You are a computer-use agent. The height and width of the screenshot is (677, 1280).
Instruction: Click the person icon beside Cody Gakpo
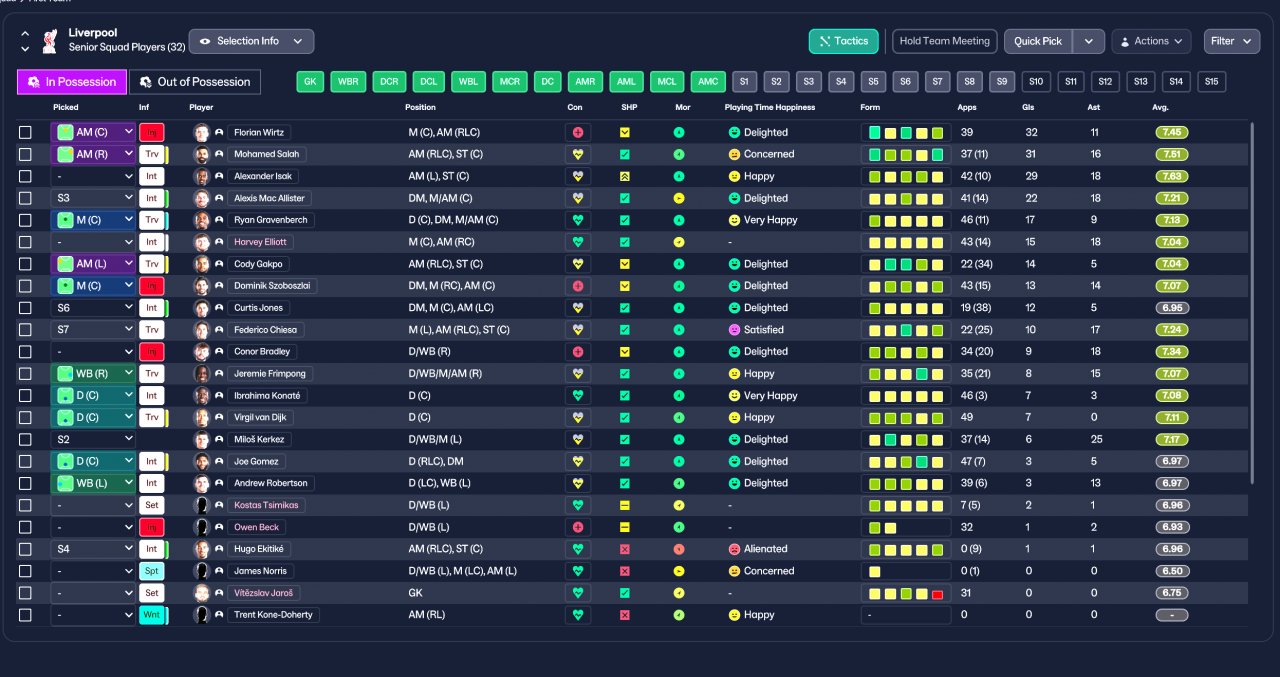219,264
